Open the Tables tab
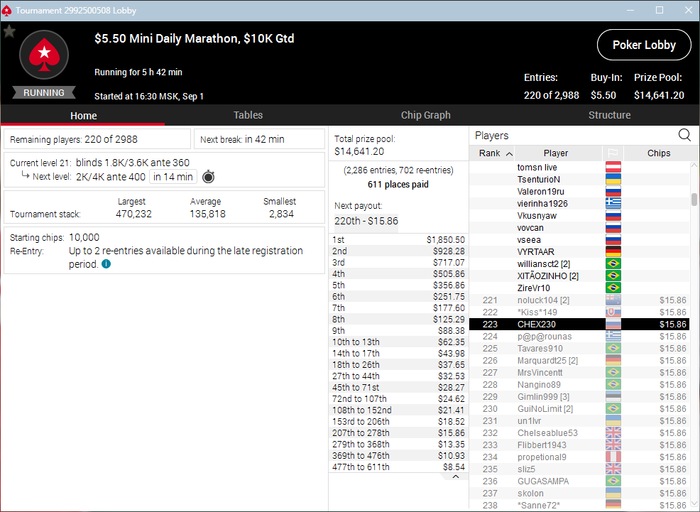Screen dimensions: 700x512 (248, 115)
